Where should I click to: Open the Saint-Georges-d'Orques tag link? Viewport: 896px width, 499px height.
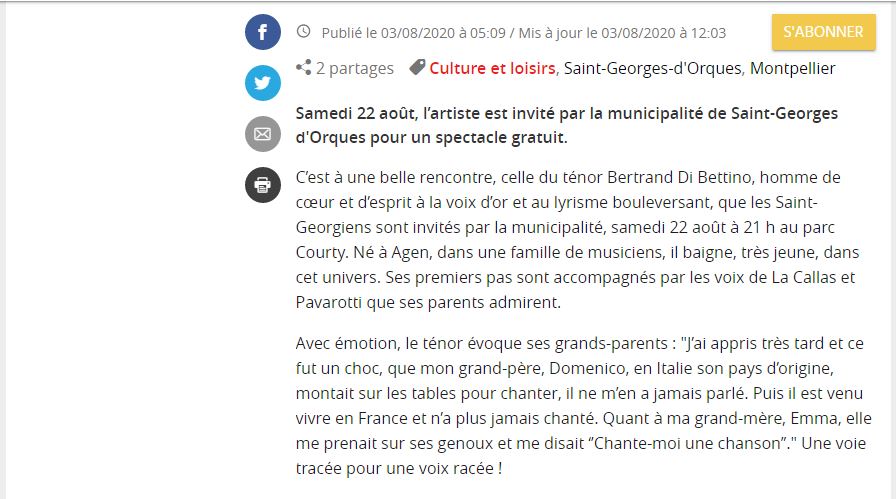click(x=653, y=68)
